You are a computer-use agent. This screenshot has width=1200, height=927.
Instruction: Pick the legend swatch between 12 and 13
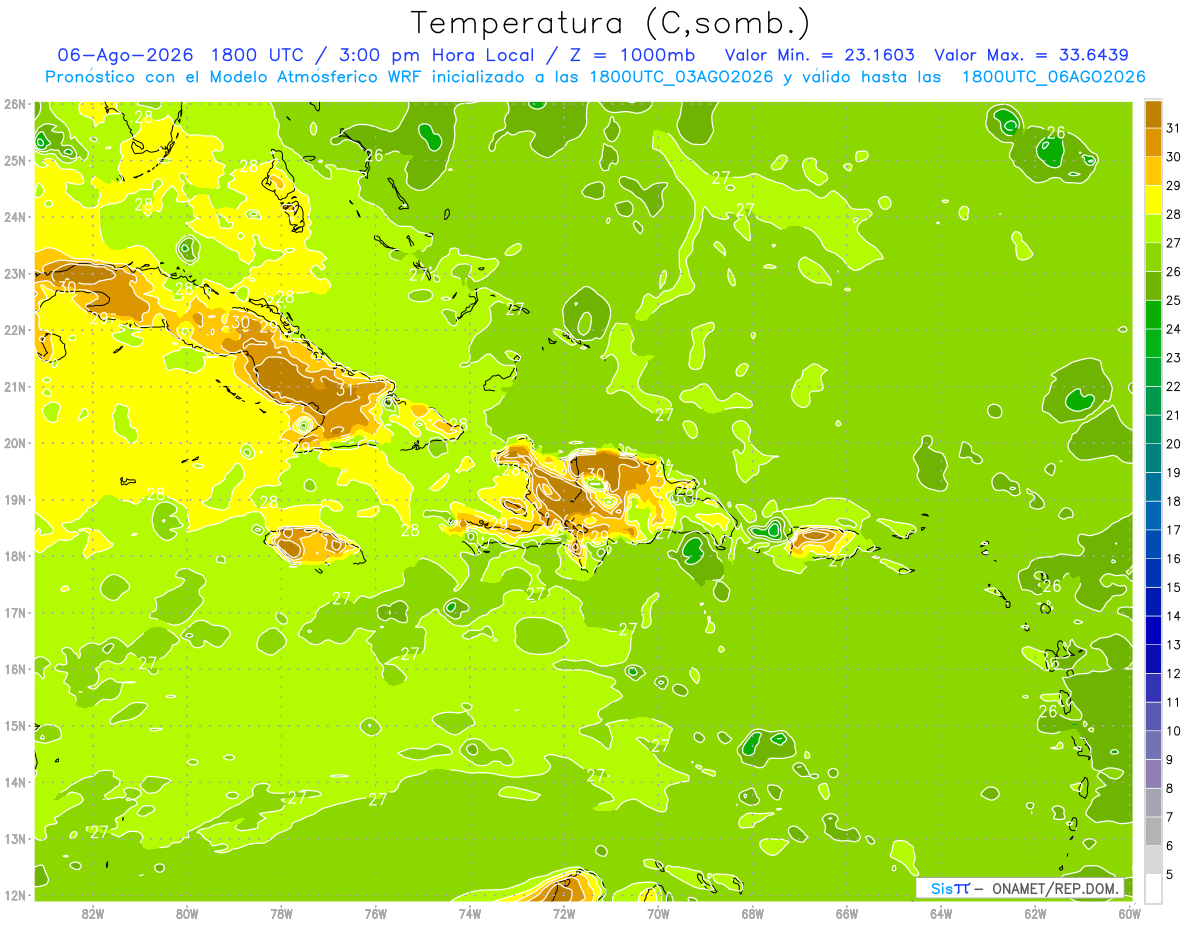point(1153,659)
